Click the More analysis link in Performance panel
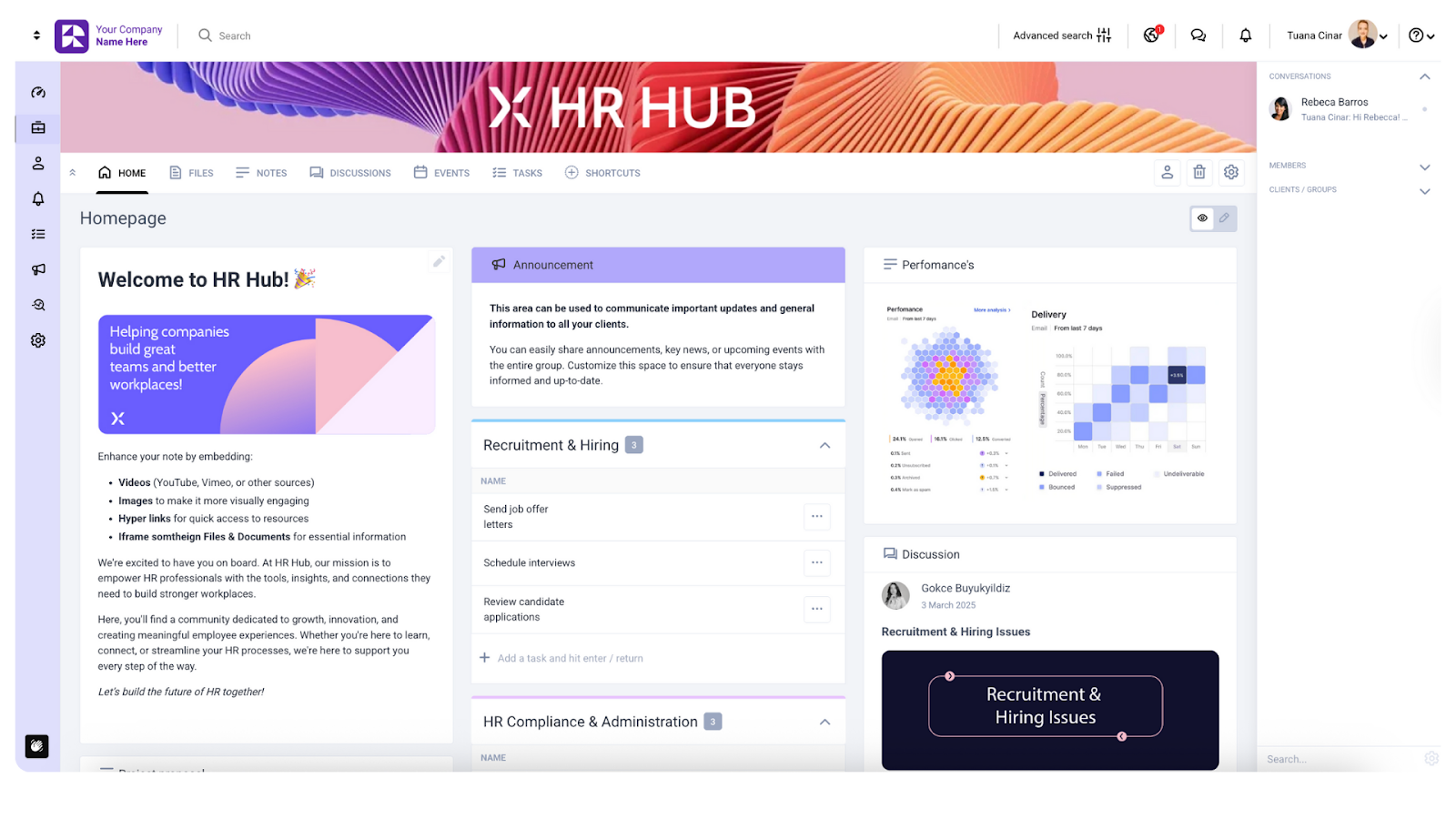This screenshot has height=819, width=1456. coord(989,309)
